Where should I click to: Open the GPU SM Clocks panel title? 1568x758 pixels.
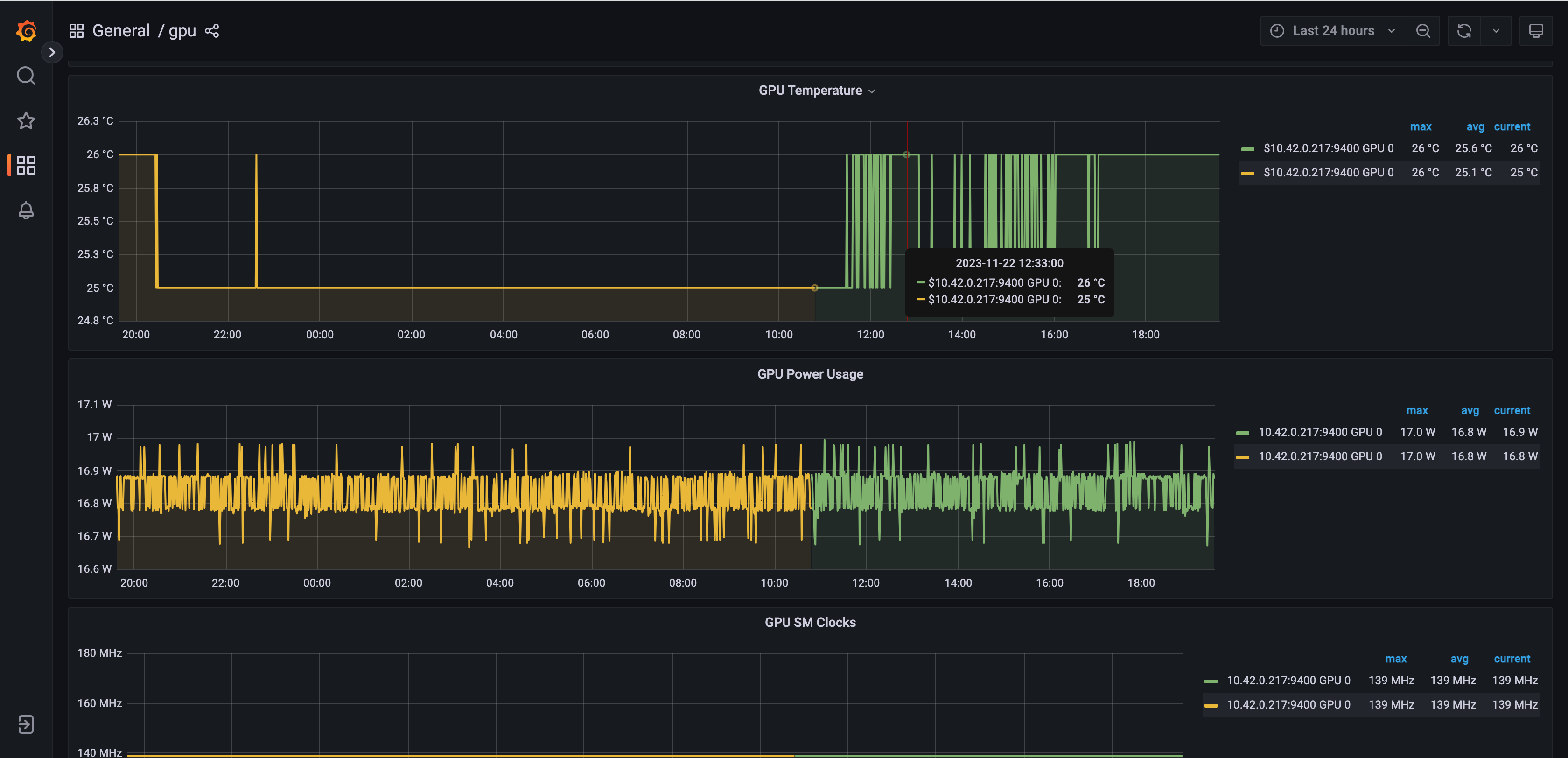click(x=810, y=622)
